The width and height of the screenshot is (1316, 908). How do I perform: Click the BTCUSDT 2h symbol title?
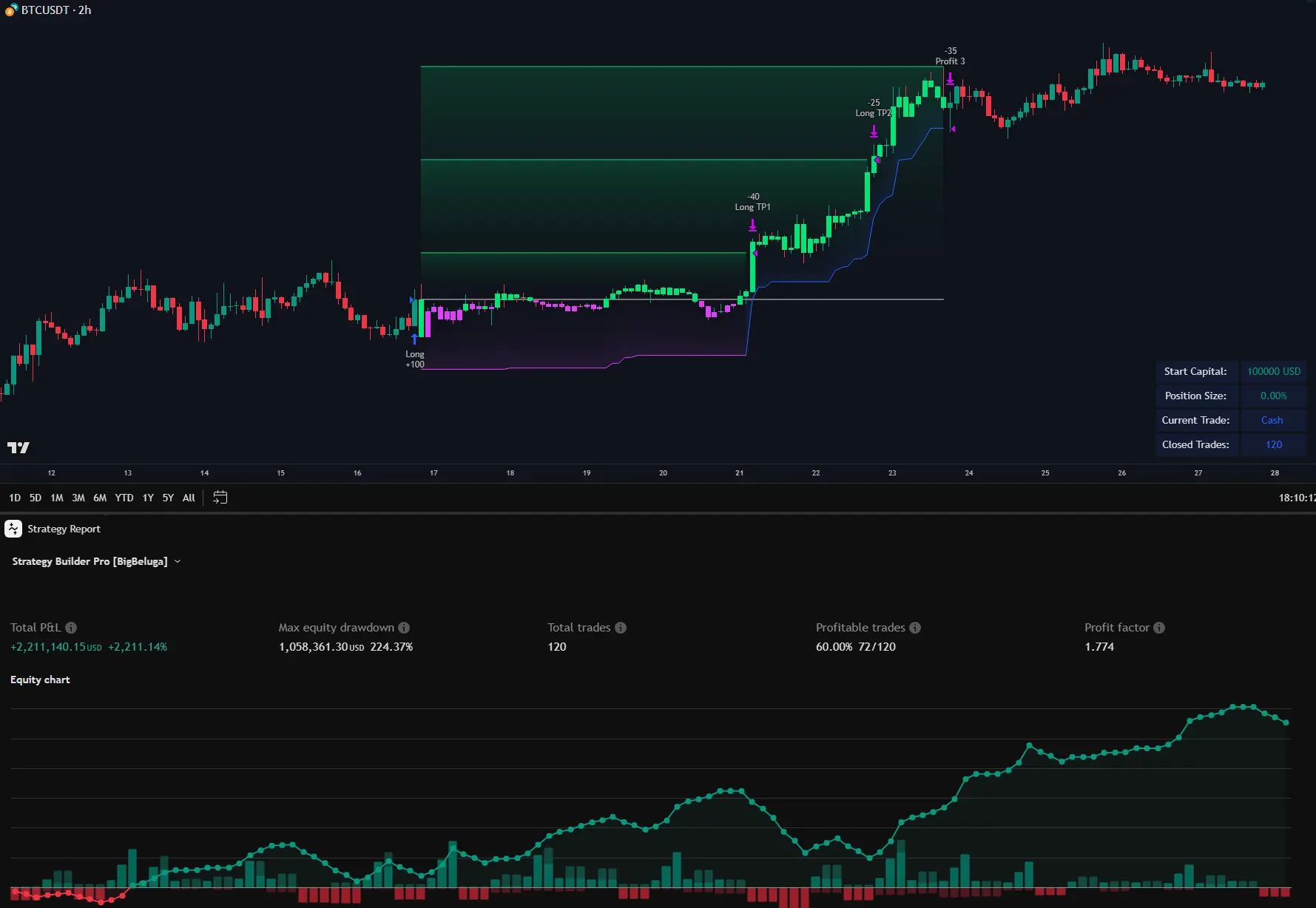(56, 10)
